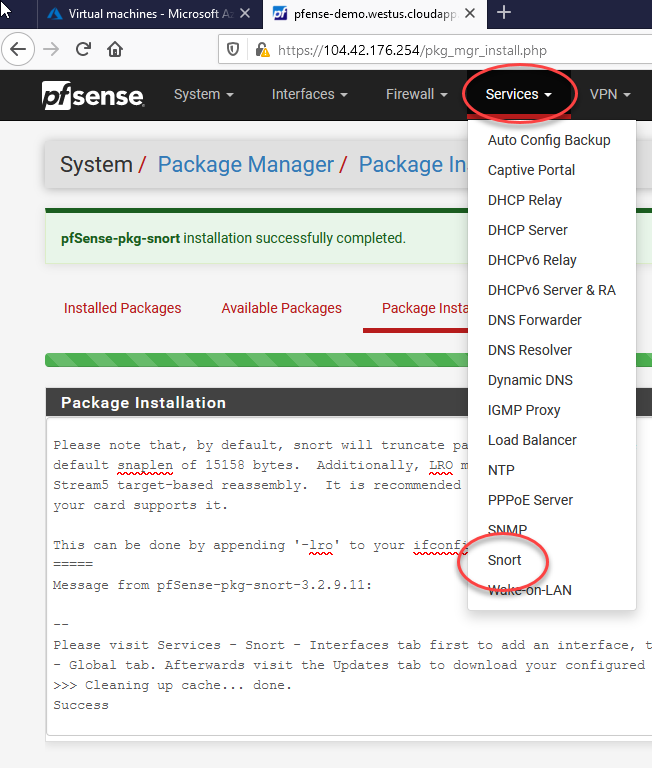
Task: Reload the current page
Action: click(x=83, y=49)
